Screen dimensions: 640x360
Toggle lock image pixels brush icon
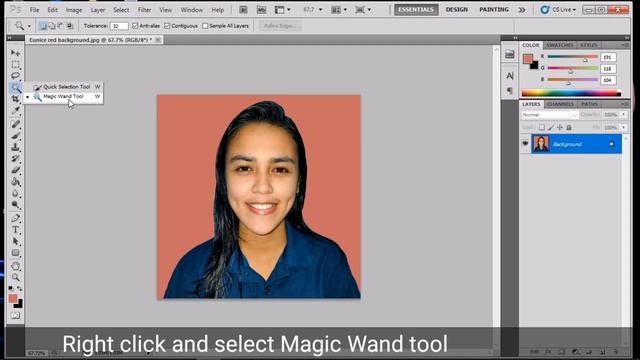pyautogui.click(x=551, y=127)
